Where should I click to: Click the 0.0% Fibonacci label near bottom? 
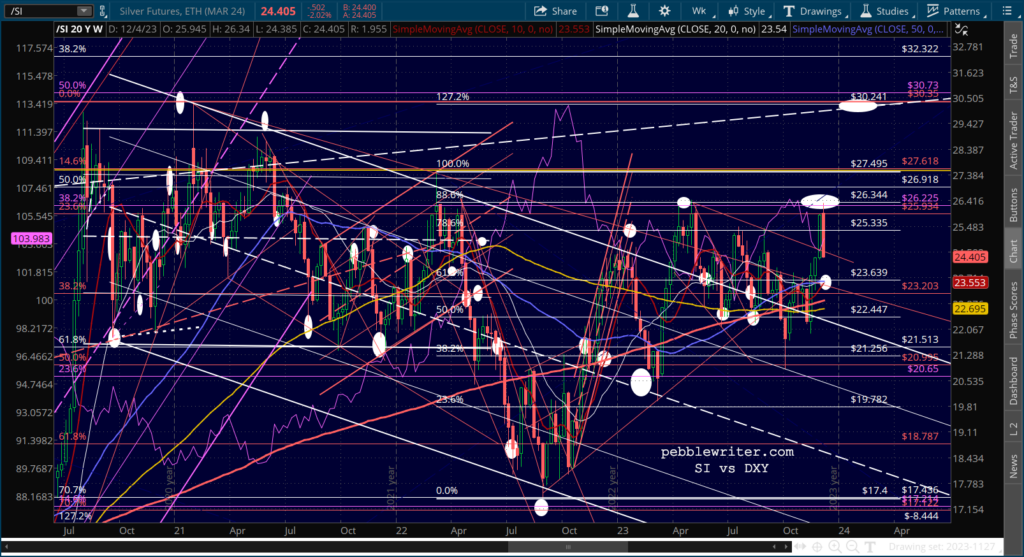click(x=447, y=490)
